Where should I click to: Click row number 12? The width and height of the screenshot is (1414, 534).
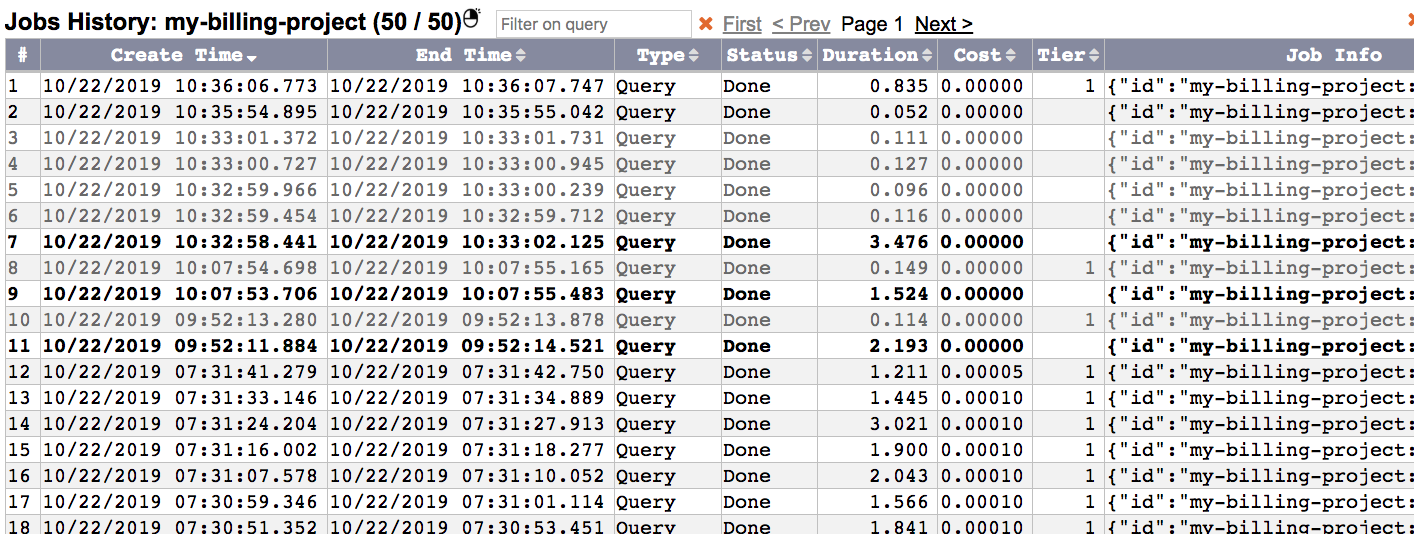click(19, 372)
